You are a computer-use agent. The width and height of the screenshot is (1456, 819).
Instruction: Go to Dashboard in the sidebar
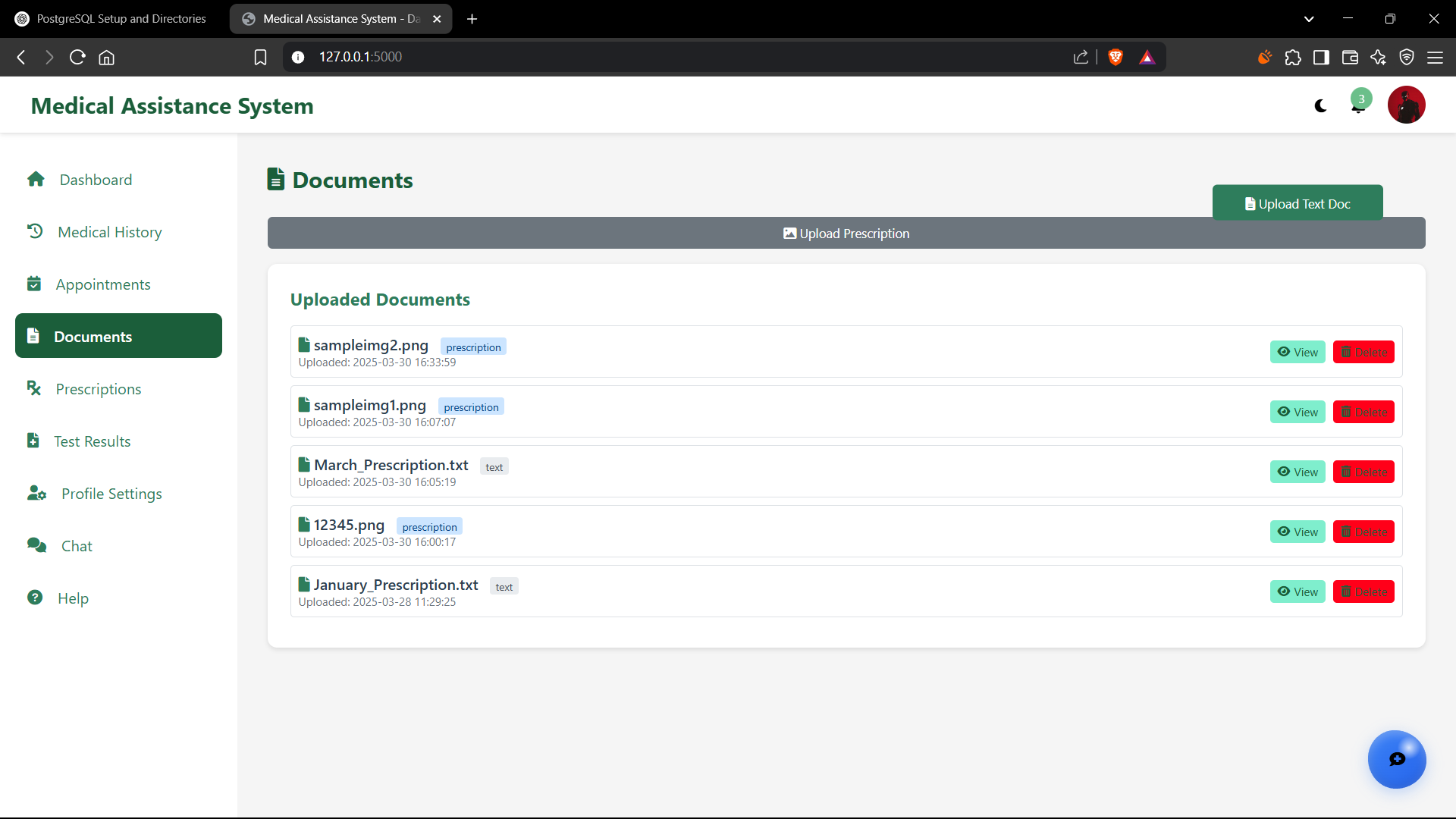118,180
